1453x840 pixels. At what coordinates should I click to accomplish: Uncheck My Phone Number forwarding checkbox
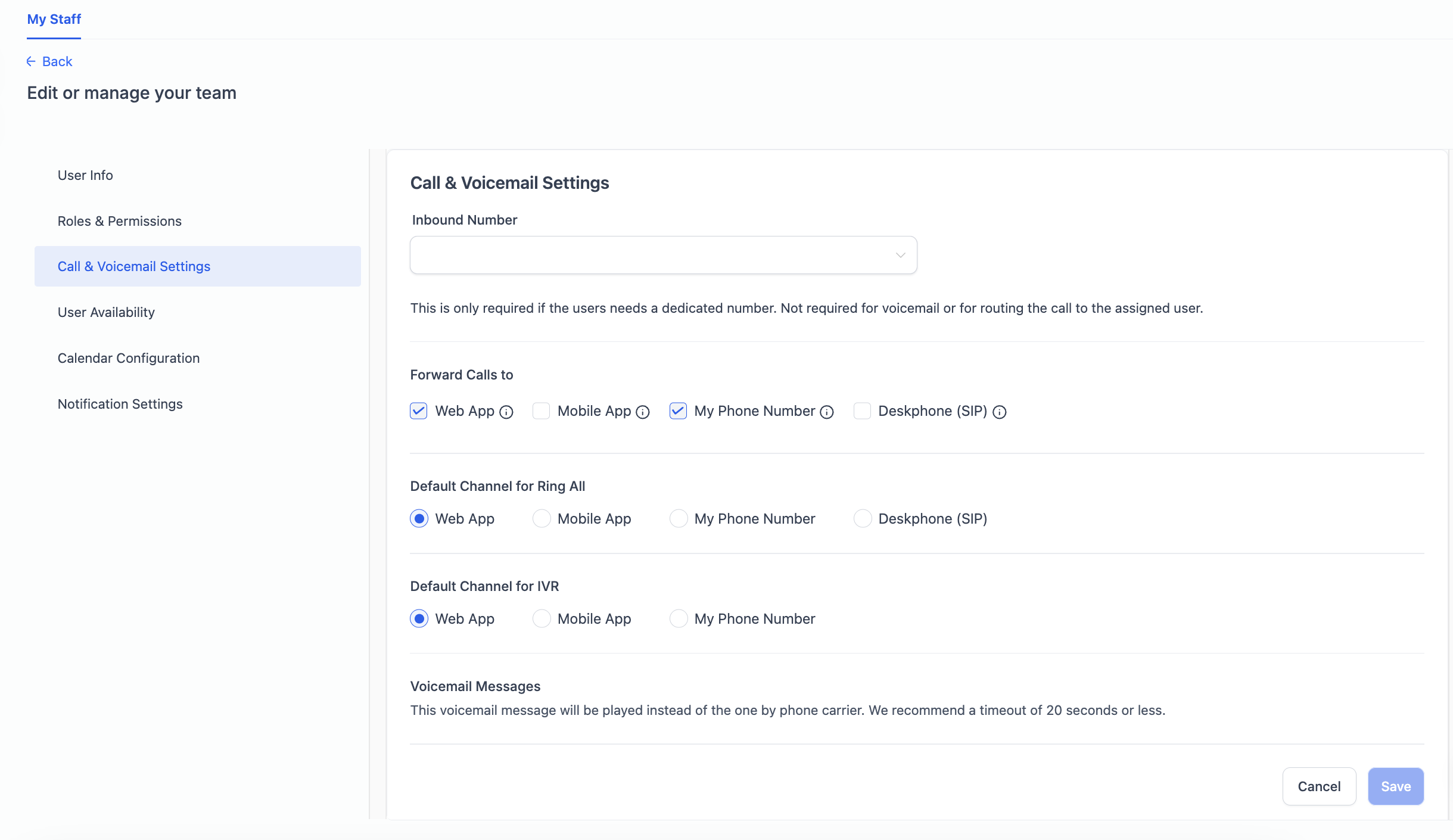[678, 411]
